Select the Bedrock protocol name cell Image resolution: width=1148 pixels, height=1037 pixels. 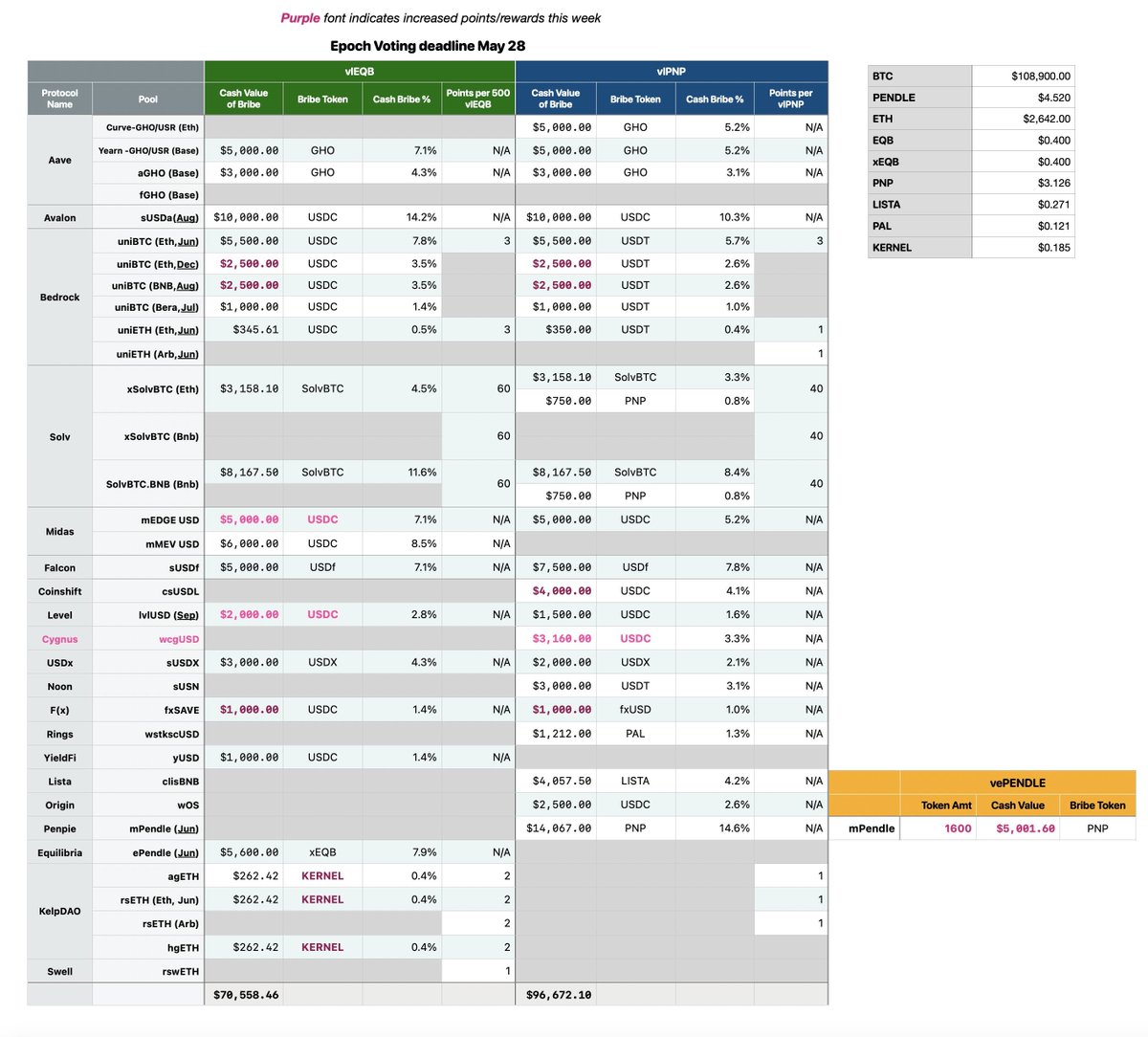(59, 298)
